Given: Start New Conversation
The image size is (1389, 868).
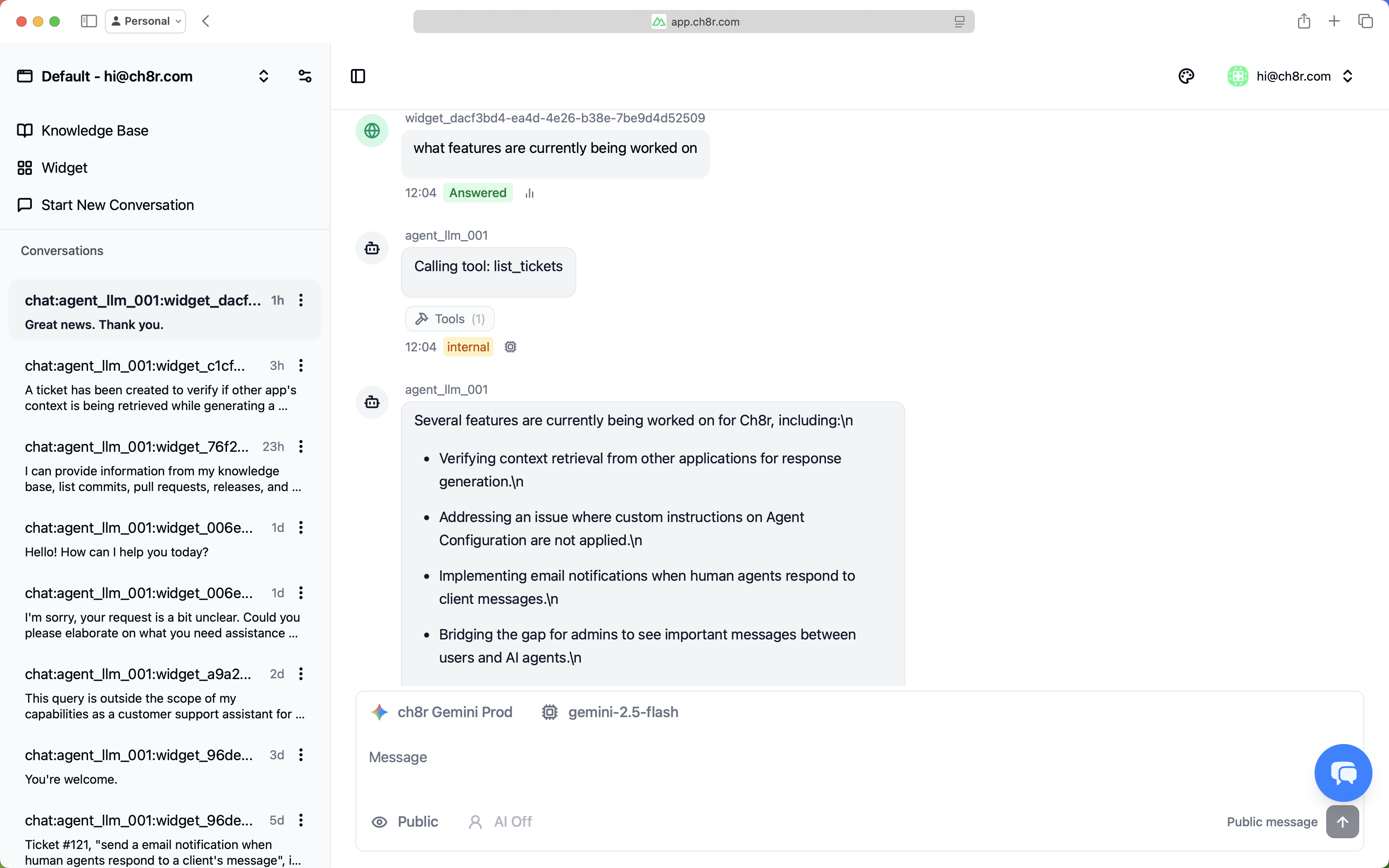Looking at the screenshot, I should click(117, 205).
